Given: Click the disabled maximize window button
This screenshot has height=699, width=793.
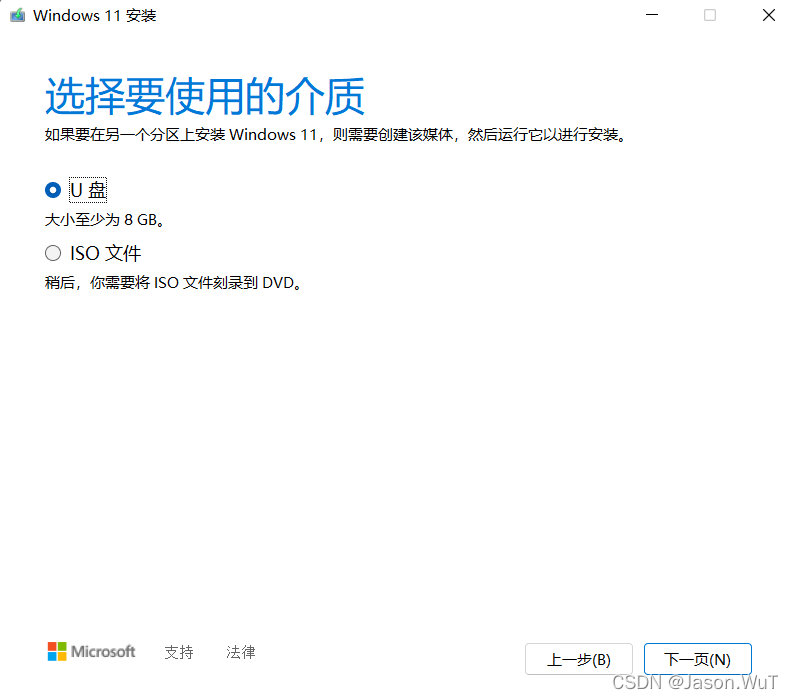Looking at the screenshot, I should (x=710, y=15).
